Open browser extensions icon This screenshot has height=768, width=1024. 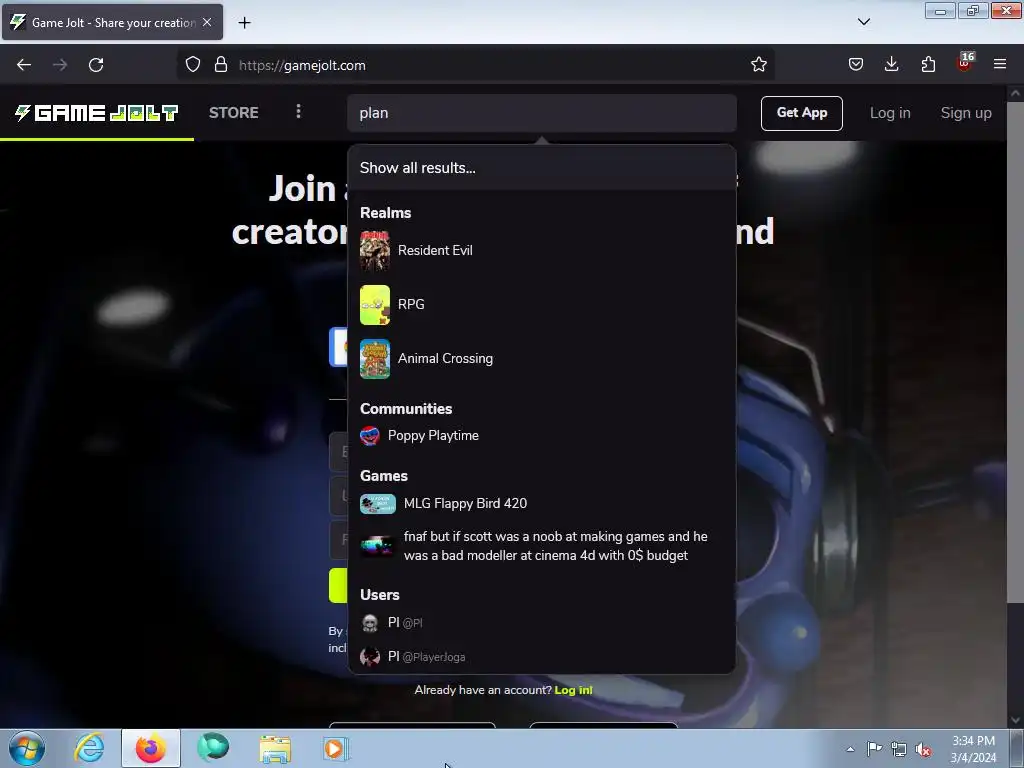928,65
